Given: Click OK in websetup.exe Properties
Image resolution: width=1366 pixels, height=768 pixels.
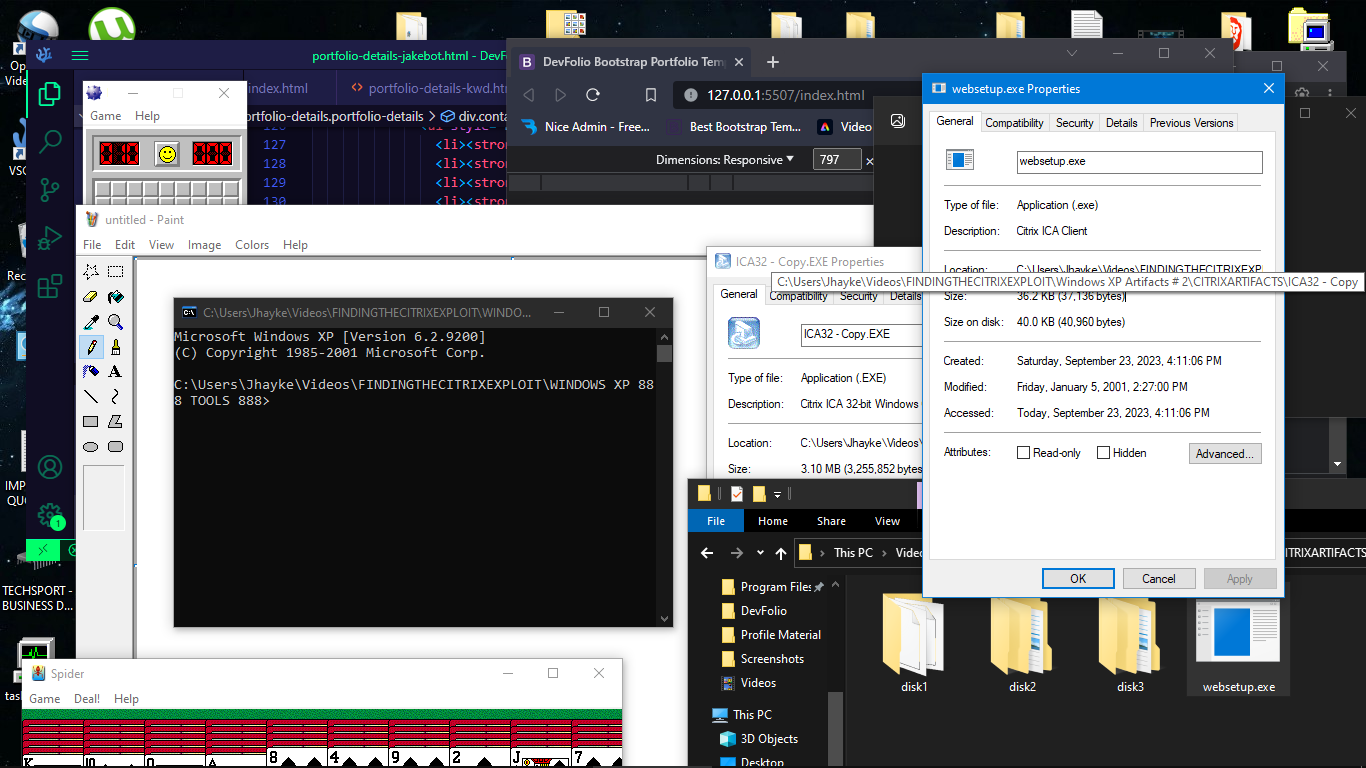Looking at the screenshot, I should 1078,579.
